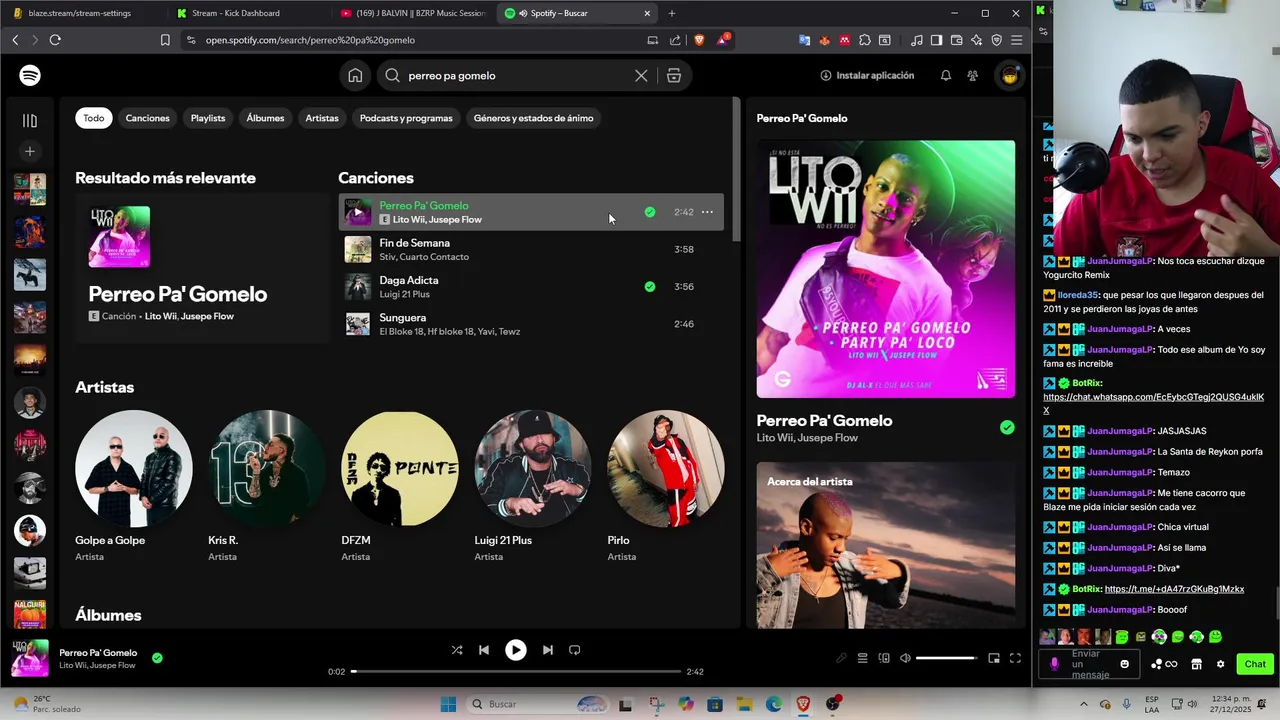
Task: Toggle saved checkmark on Daga Adicta row
Action: click(650, 287)
